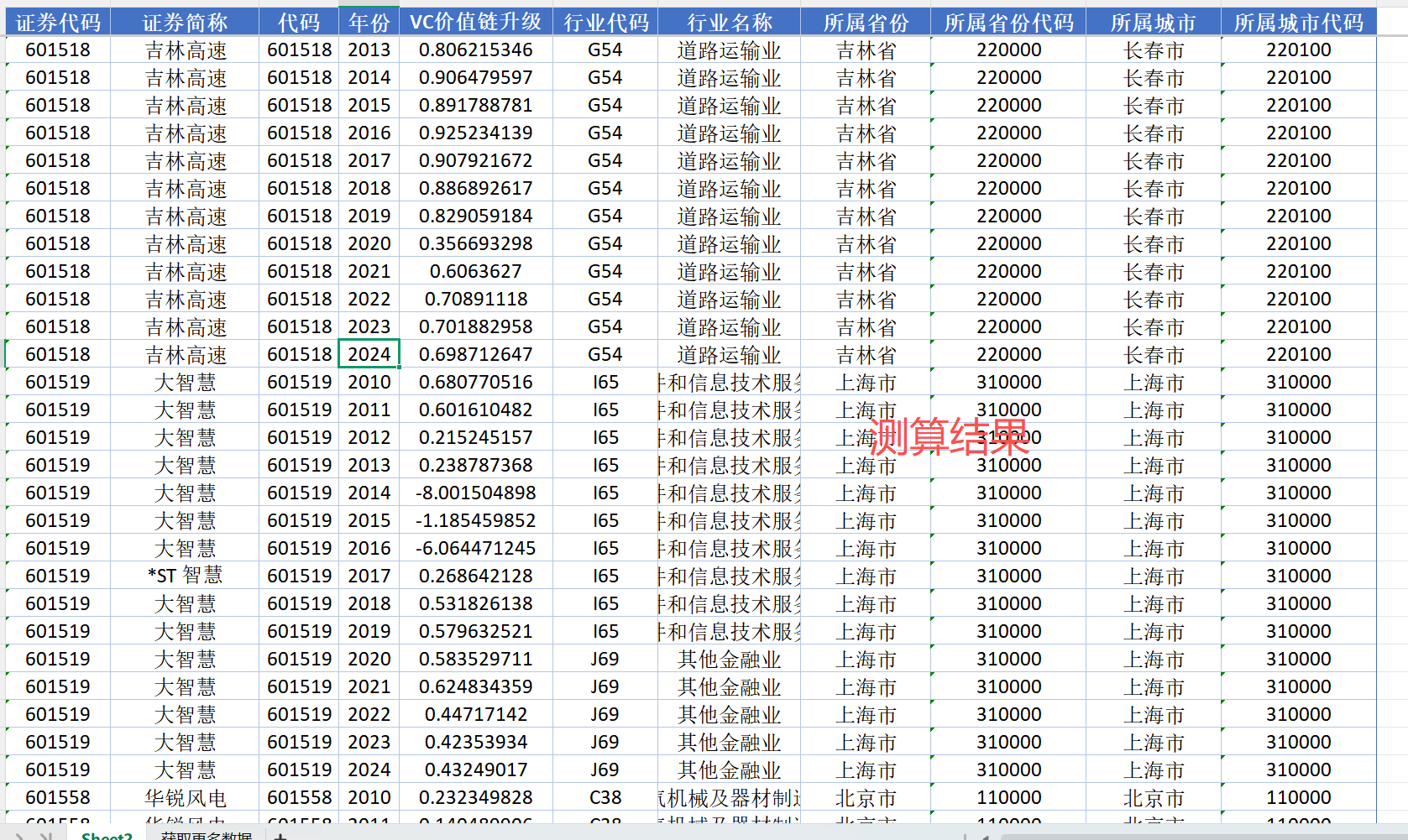
Task: Click G54 code in the 吉林高速 2016 row
Action: (605, 133)
